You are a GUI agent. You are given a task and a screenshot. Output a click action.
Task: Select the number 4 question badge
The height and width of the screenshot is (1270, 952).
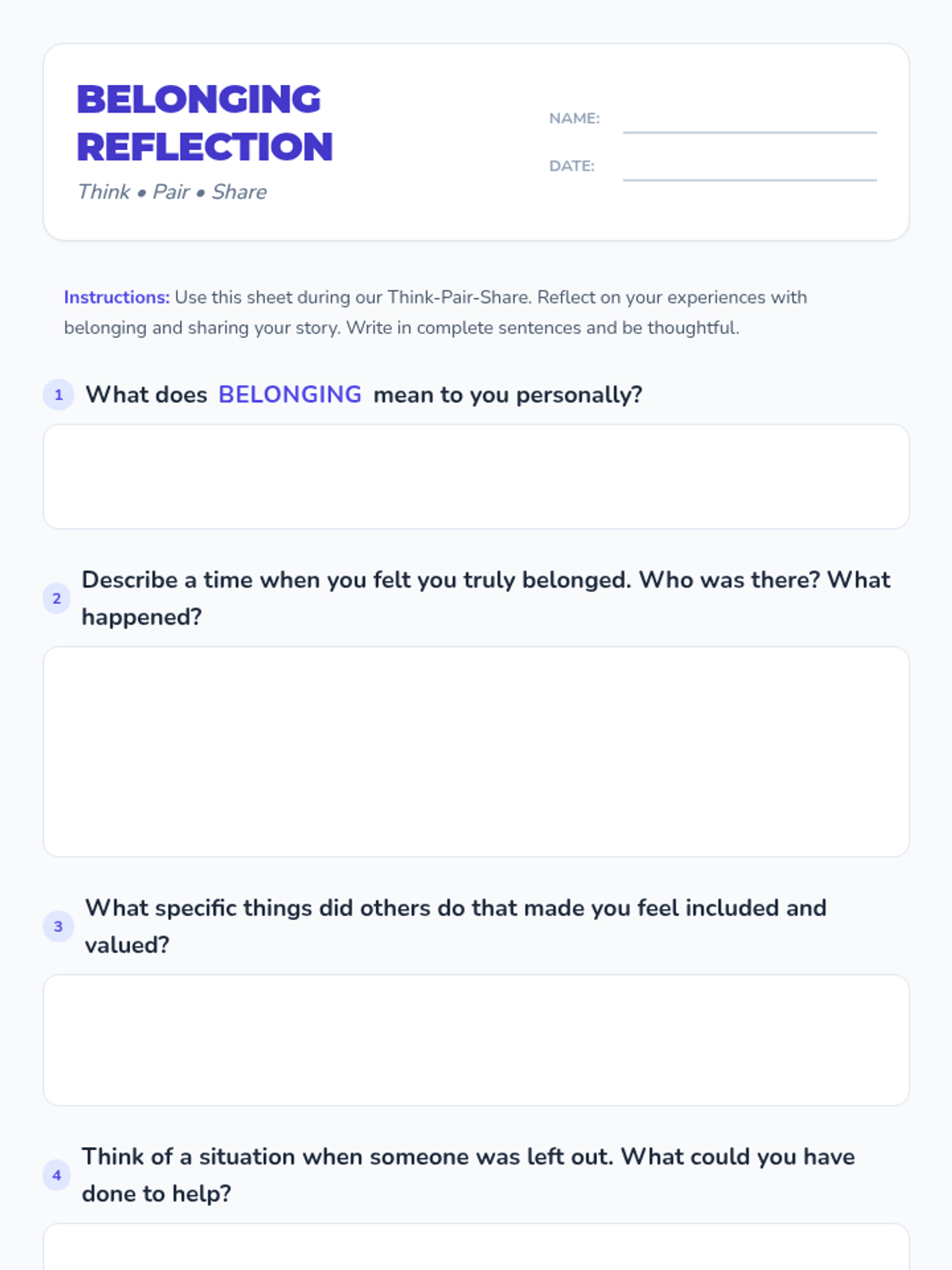point(56,1176)
